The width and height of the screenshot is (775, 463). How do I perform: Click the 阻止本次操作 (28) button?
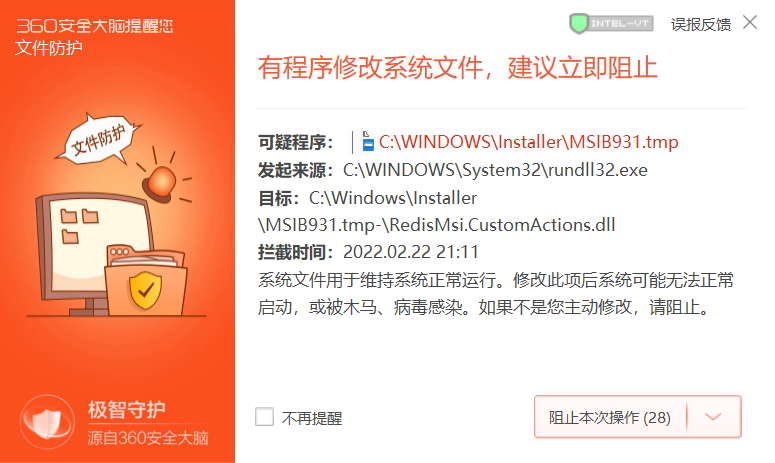(x=610, y=418)
